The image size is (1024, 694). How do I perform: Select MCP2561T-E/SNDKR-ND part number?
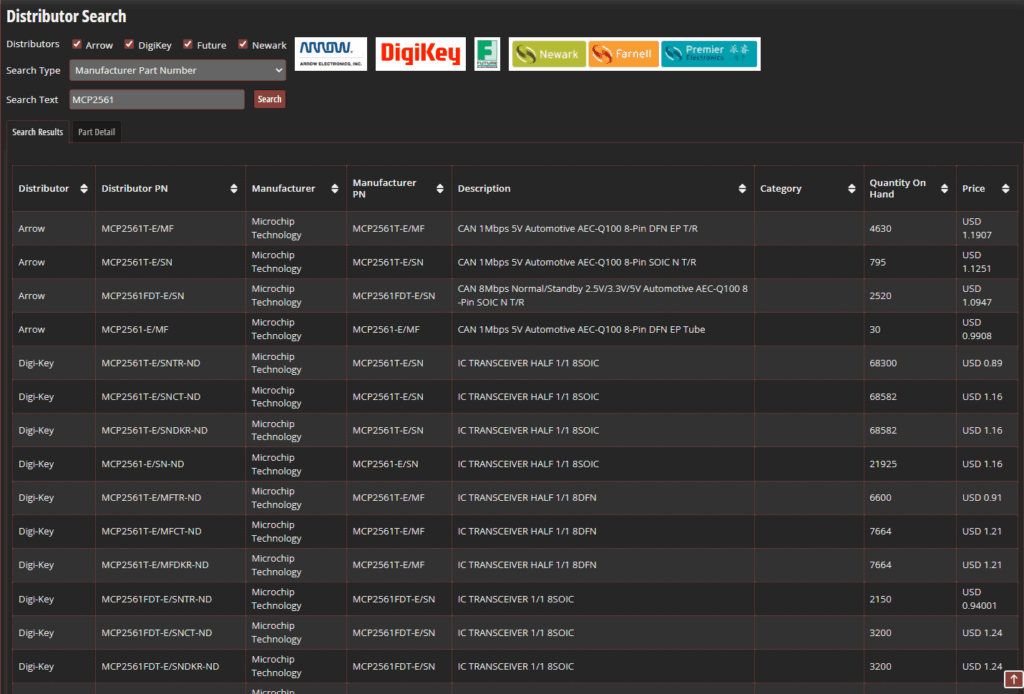point(155,431)
